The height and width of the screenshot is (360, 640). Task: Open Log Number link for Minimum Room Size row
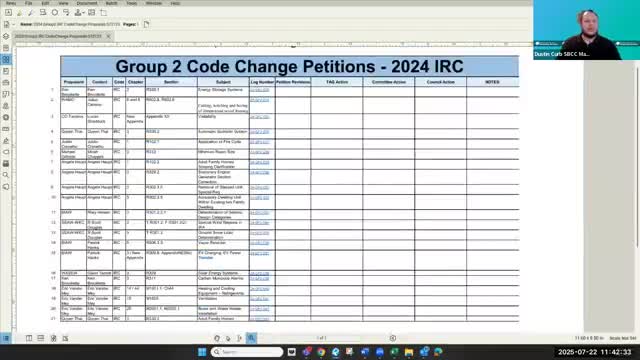(x=260, y=152)
